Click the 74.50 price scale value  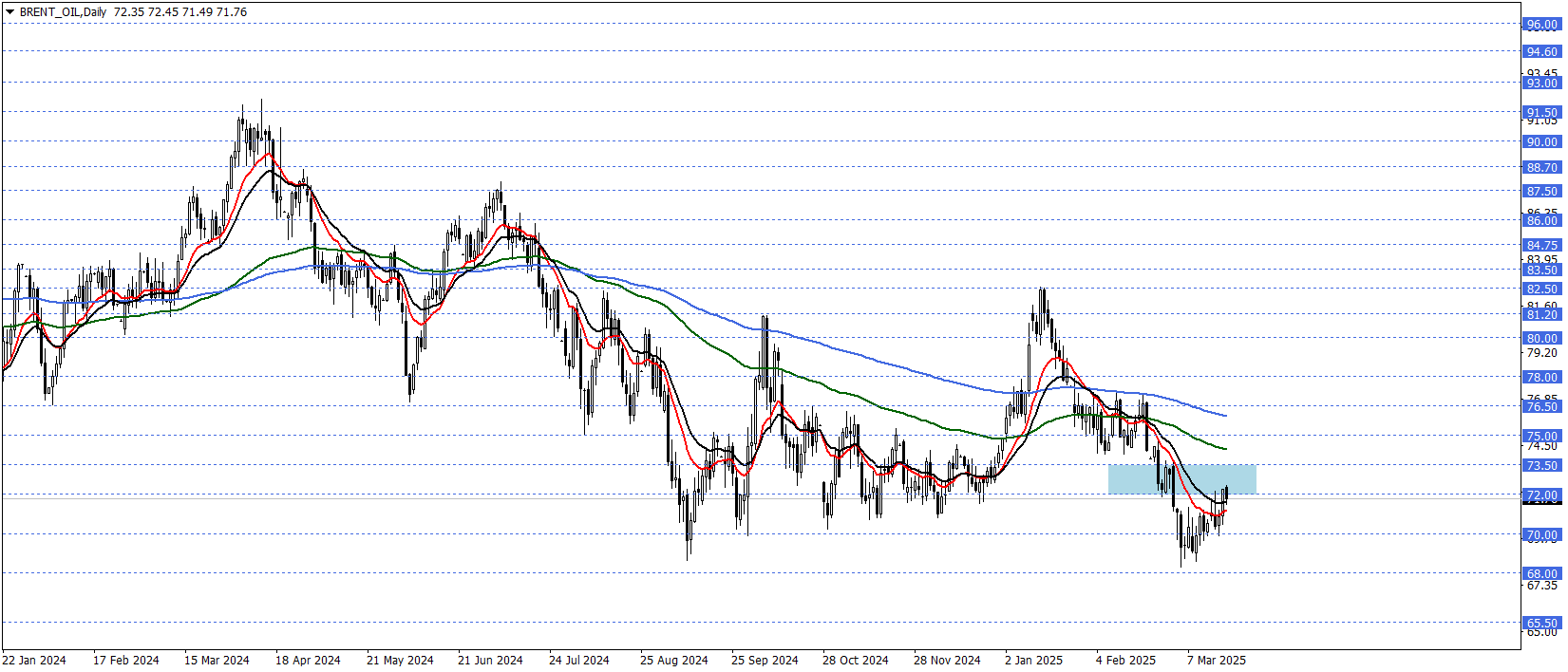click(1541, 446)
